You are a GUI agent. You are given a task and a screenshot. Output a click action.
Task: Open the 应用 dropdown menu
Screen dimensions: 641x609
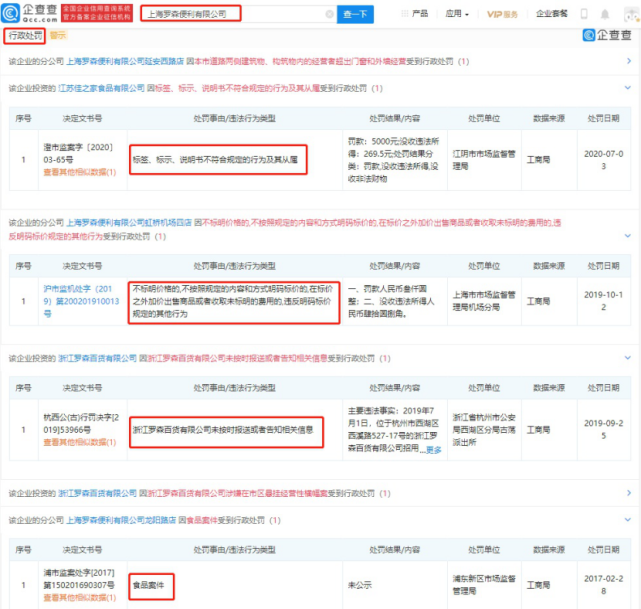(458, 14)
